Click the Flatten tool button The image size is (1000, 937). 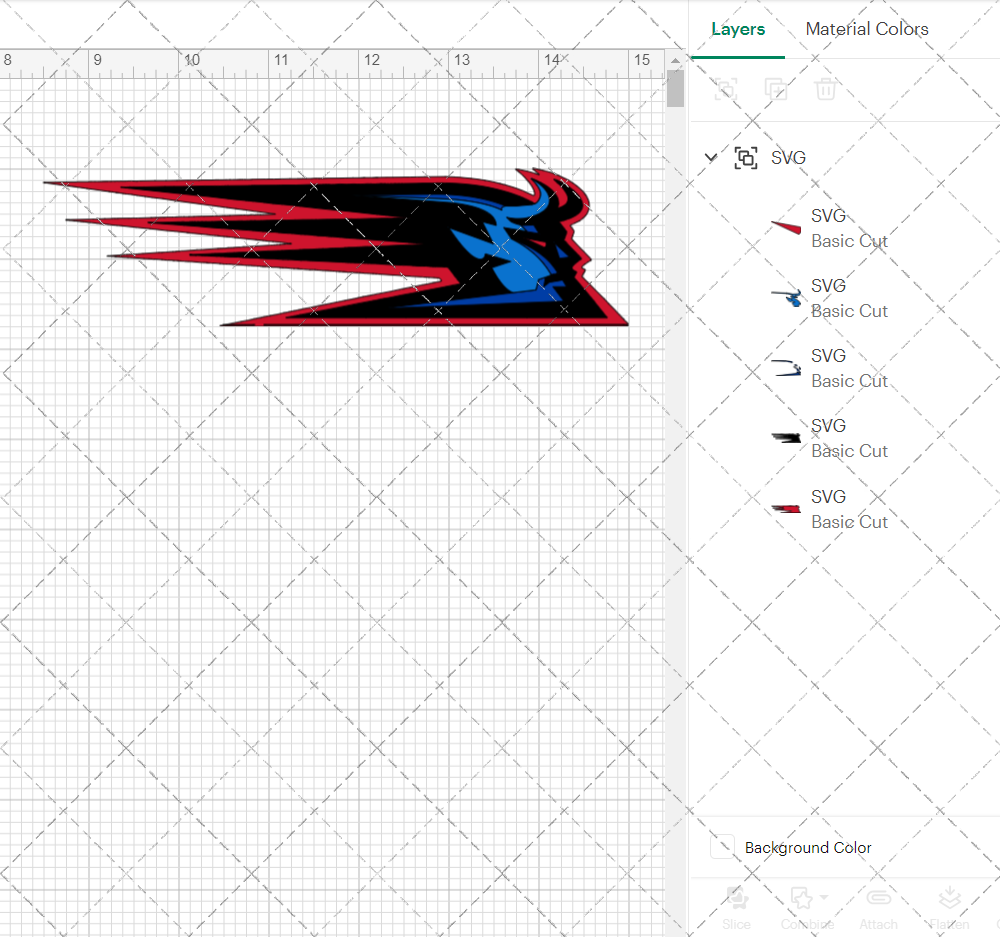(950, 908)
